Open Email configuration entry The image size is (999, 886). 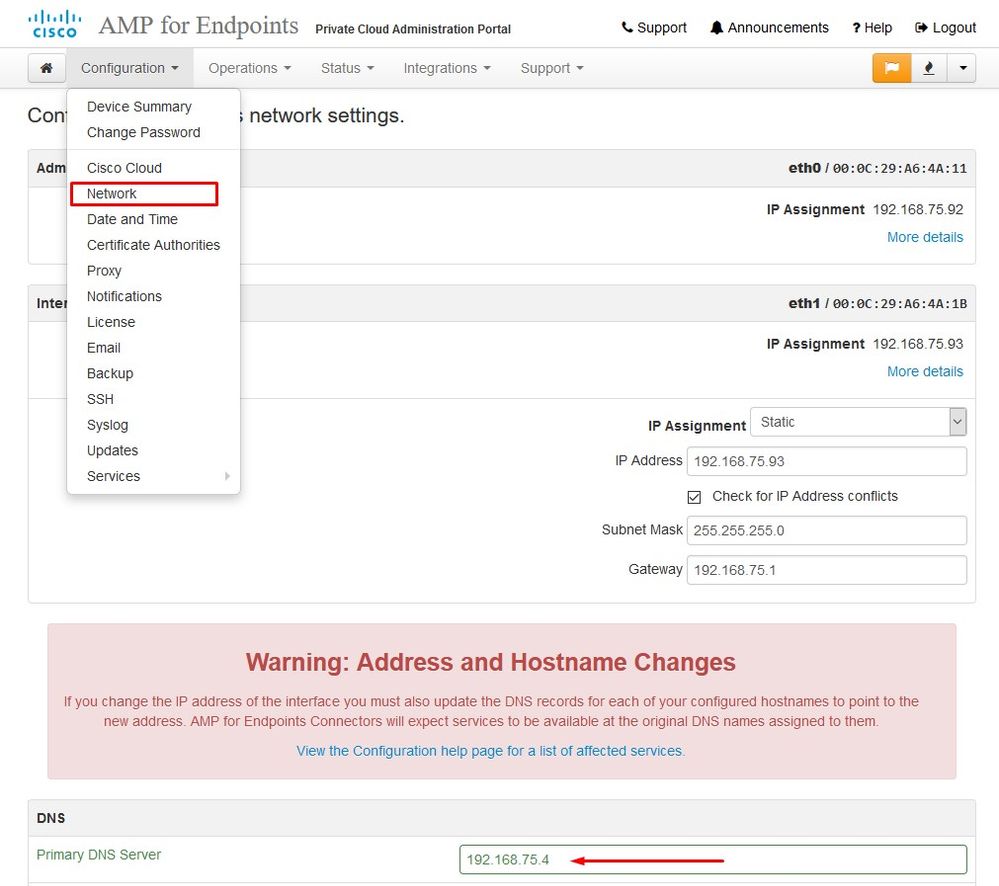pyautogui.click(x=154, y=348)
